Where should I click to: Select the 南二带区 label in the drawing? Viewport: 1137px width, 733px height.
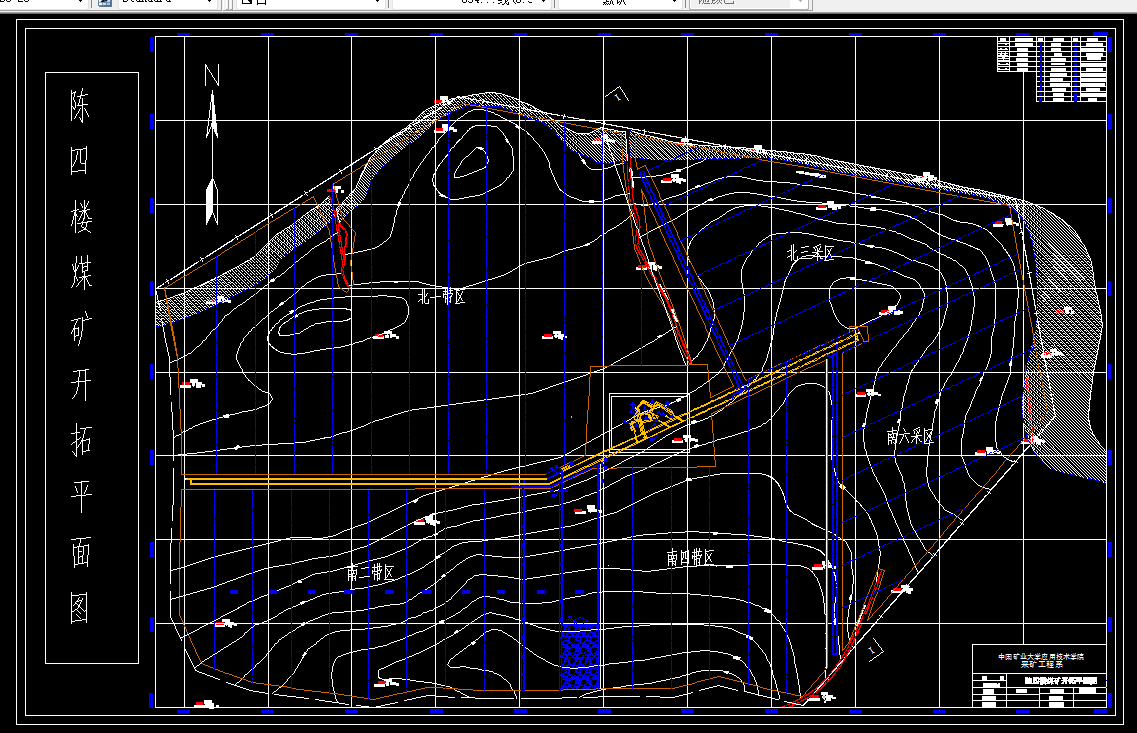(x=371, y=573)
